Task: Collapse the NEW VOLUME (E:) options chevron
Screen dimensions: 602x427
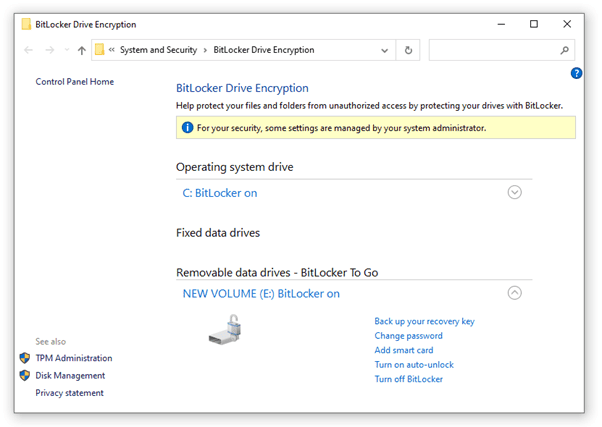Action: 514,293
